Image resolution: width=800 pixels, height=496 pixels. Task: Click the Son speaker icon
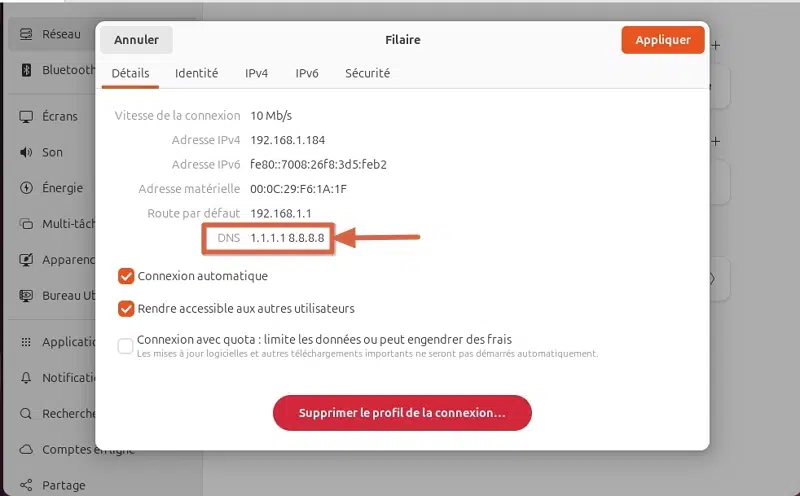coord(26,152)
